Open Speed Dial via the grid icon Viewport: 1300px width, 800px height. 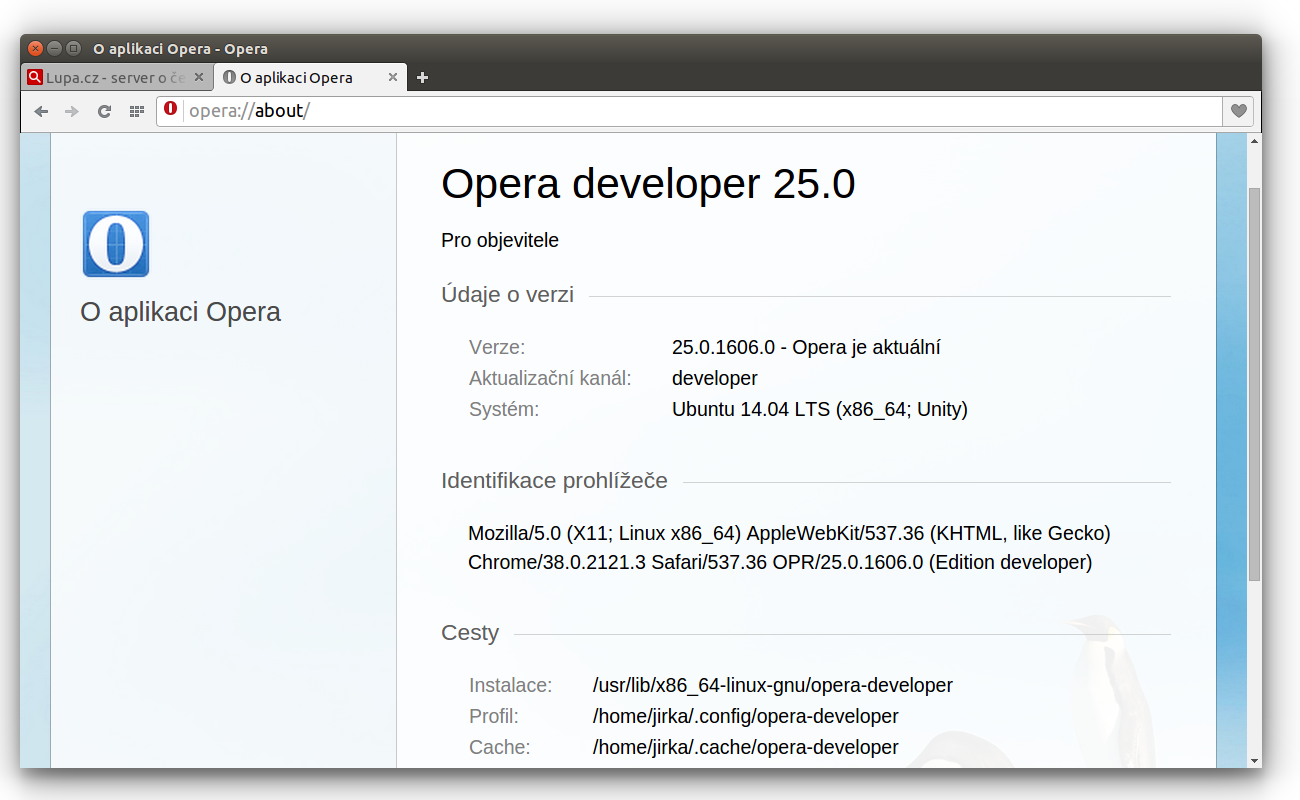(137, 111)
